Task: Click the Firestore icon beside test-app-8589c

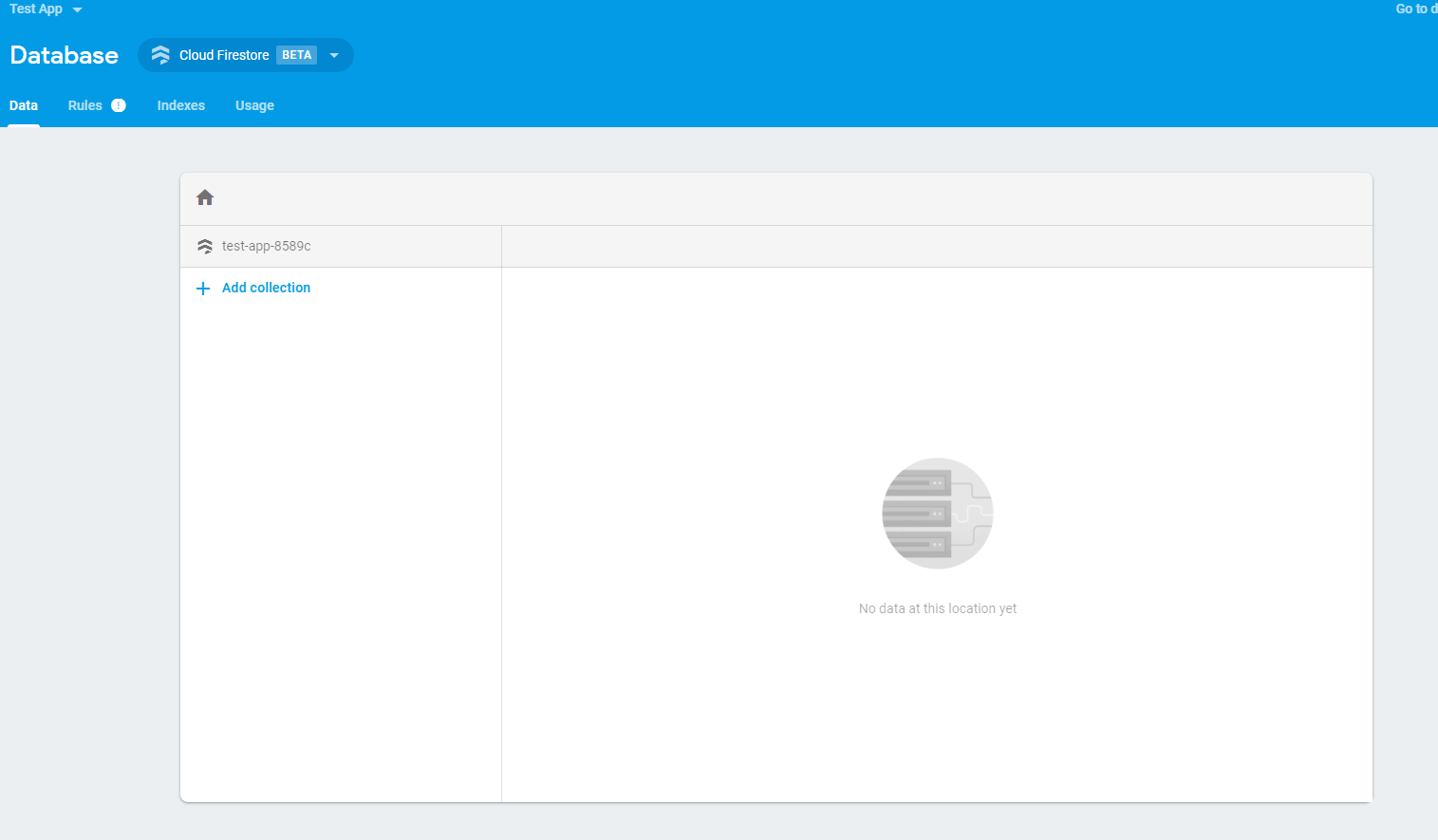Action: click(204, 246)
